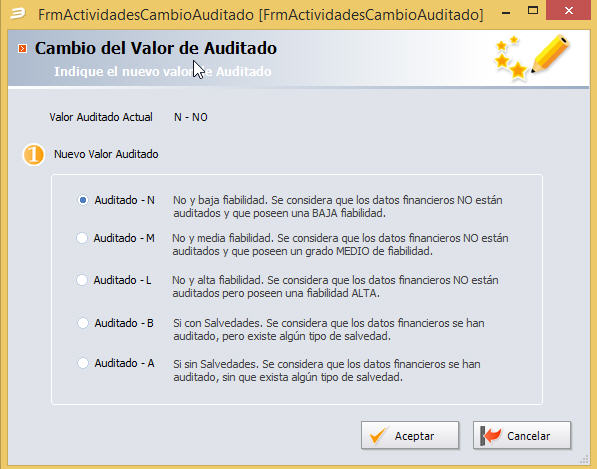Select the Auditado - N radio button
This screenshot has height=469, width=597.
pos(83,200)
